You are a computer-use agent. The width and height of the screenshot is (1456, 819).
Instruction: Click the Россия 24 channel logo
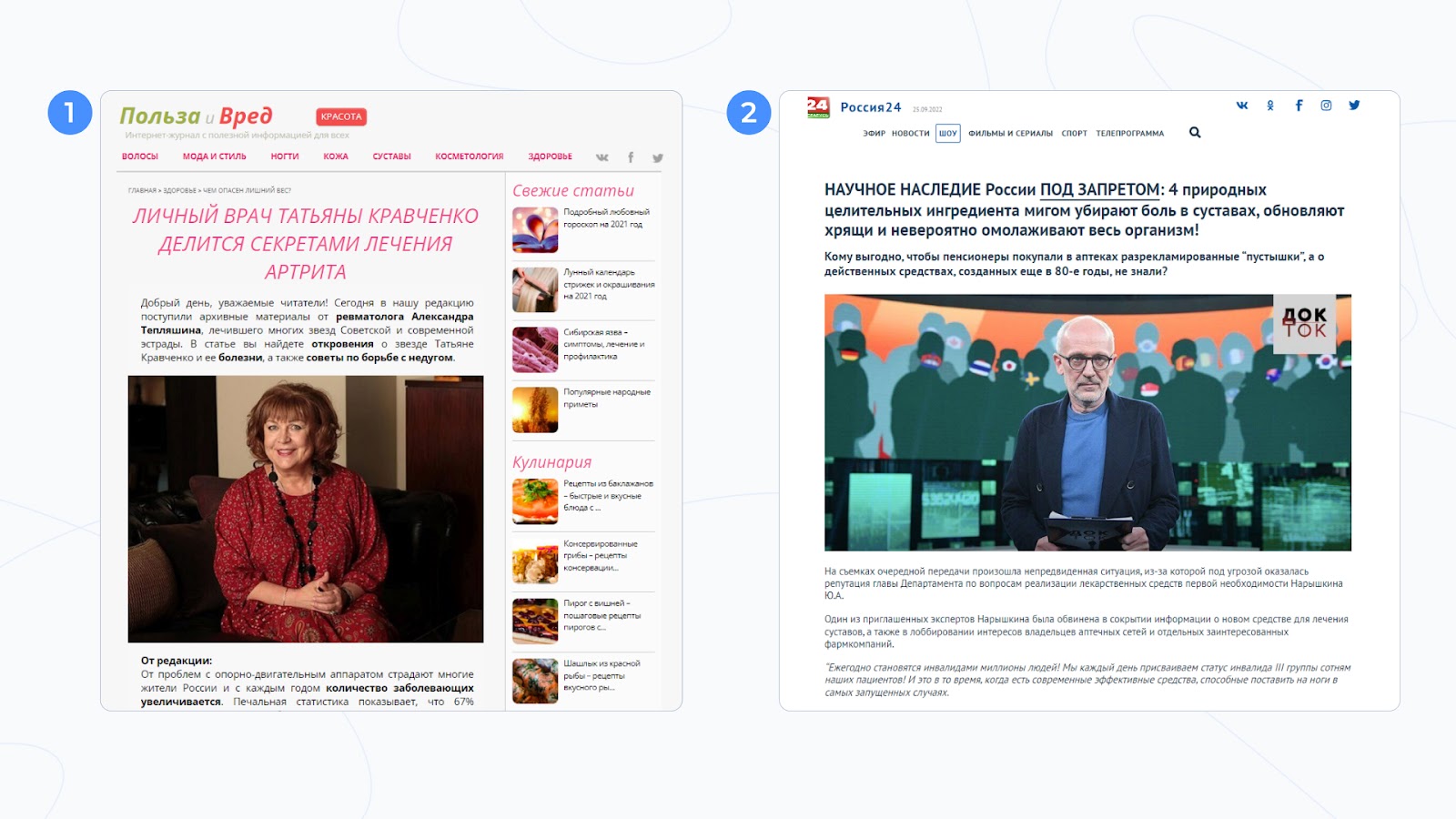818,107
